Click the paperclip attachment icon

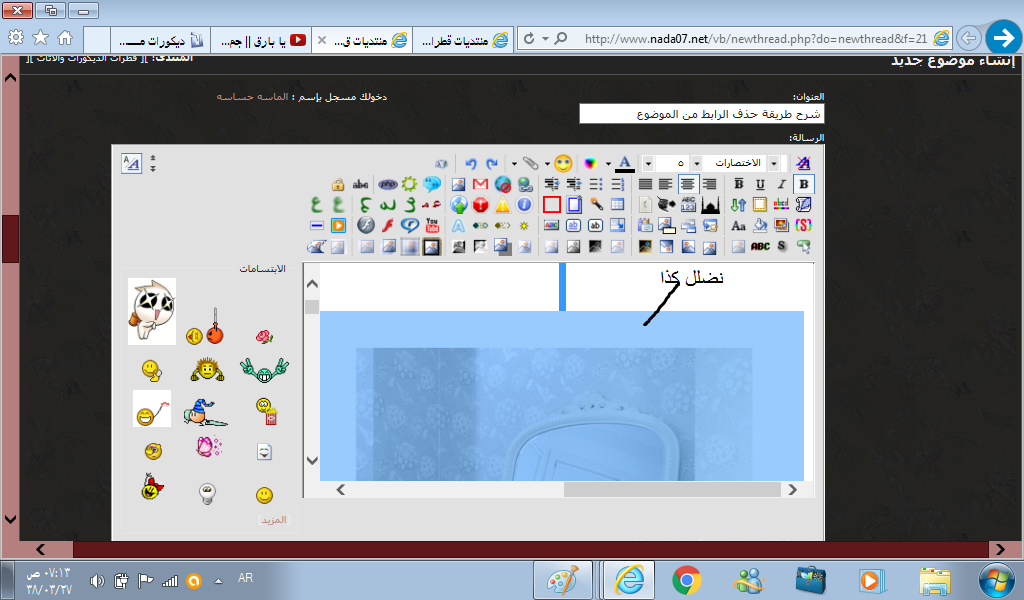531,163
